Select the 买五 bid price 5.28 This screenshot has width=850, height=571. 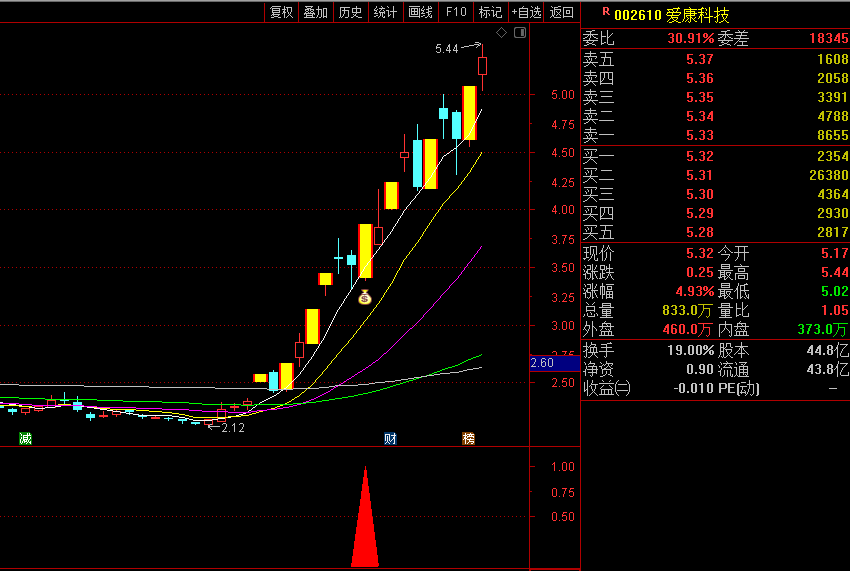(700, 232)
